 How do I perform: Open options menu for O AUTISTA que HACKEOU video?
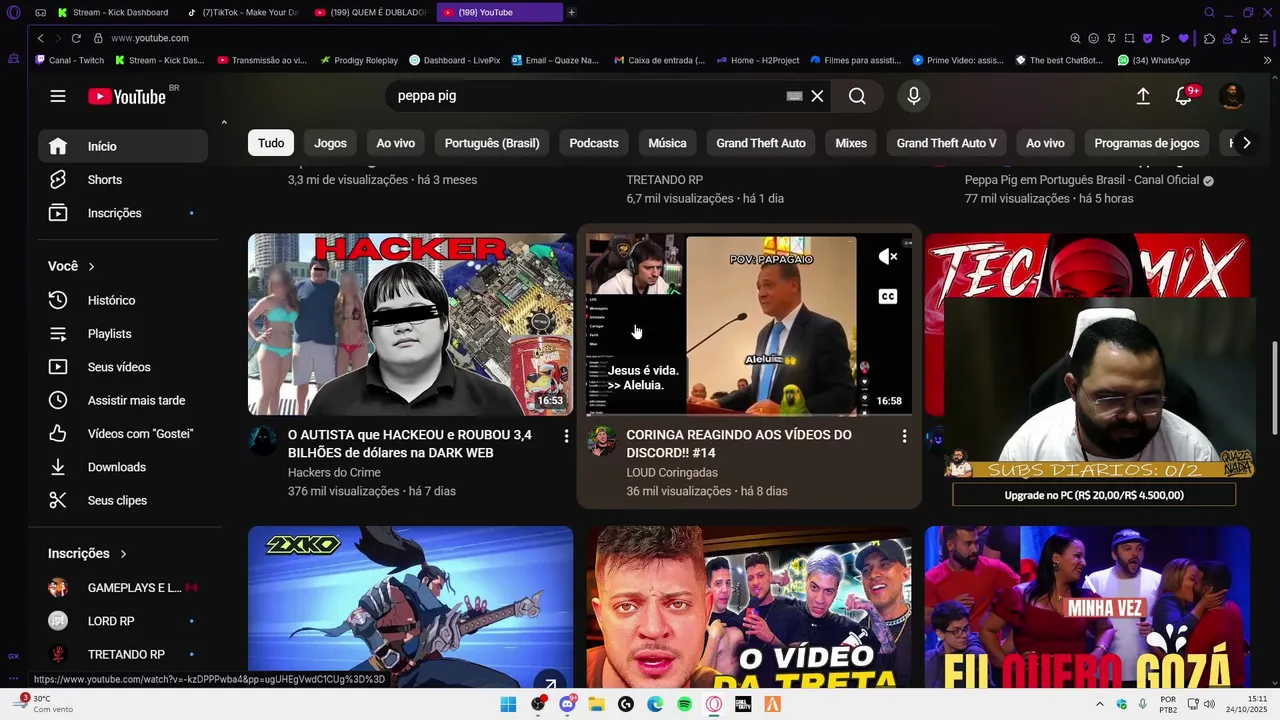pyautogui.click(x=566, y=436)
